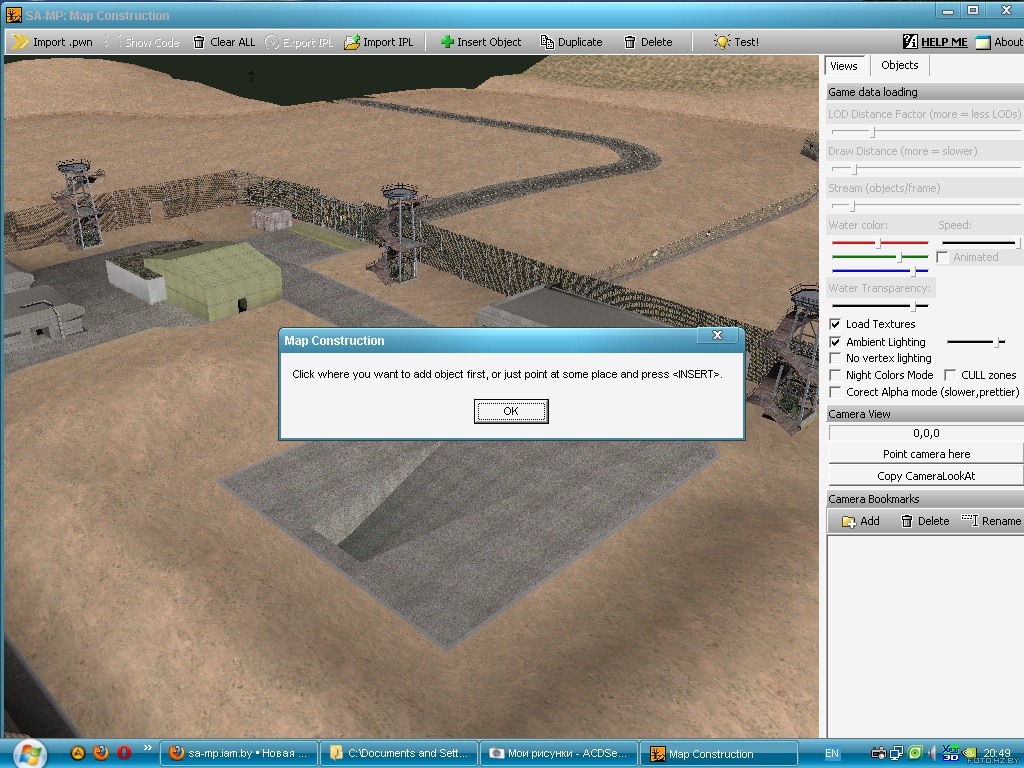Screen dimensions: 1024x768
Task: Click the empty Camera Bookmarks list
Action: (x=924, y=637)
